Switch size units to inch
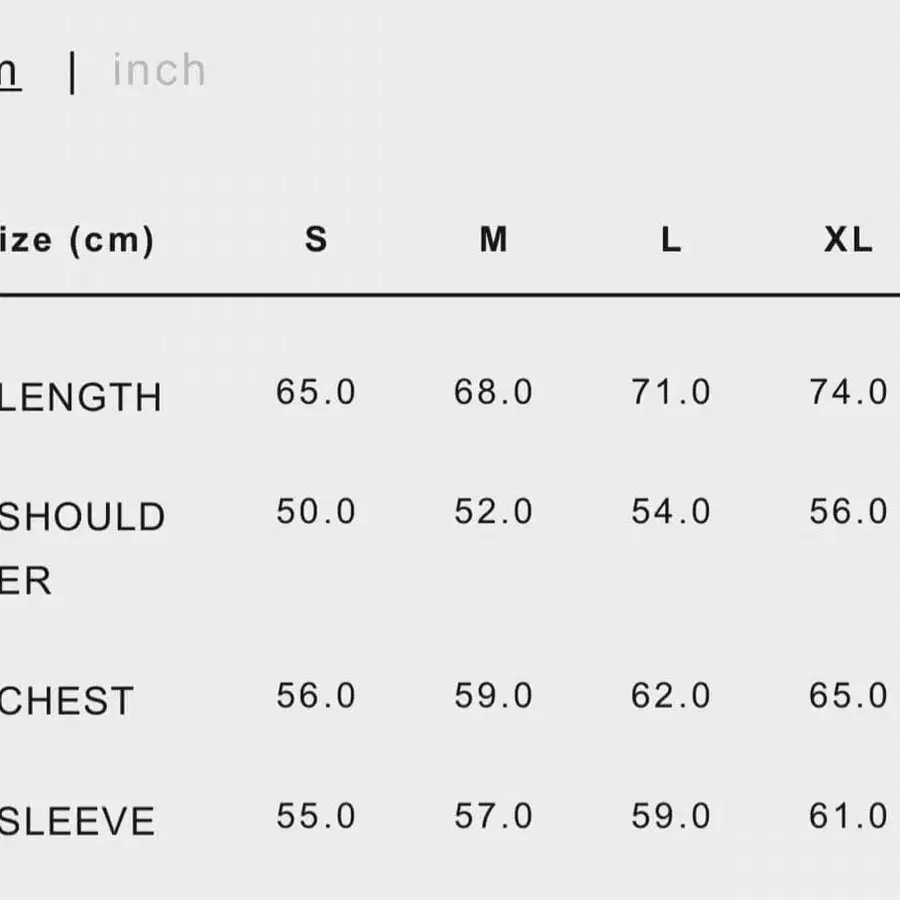The height and width of the screenshot is (900, 900). (159, 71)
